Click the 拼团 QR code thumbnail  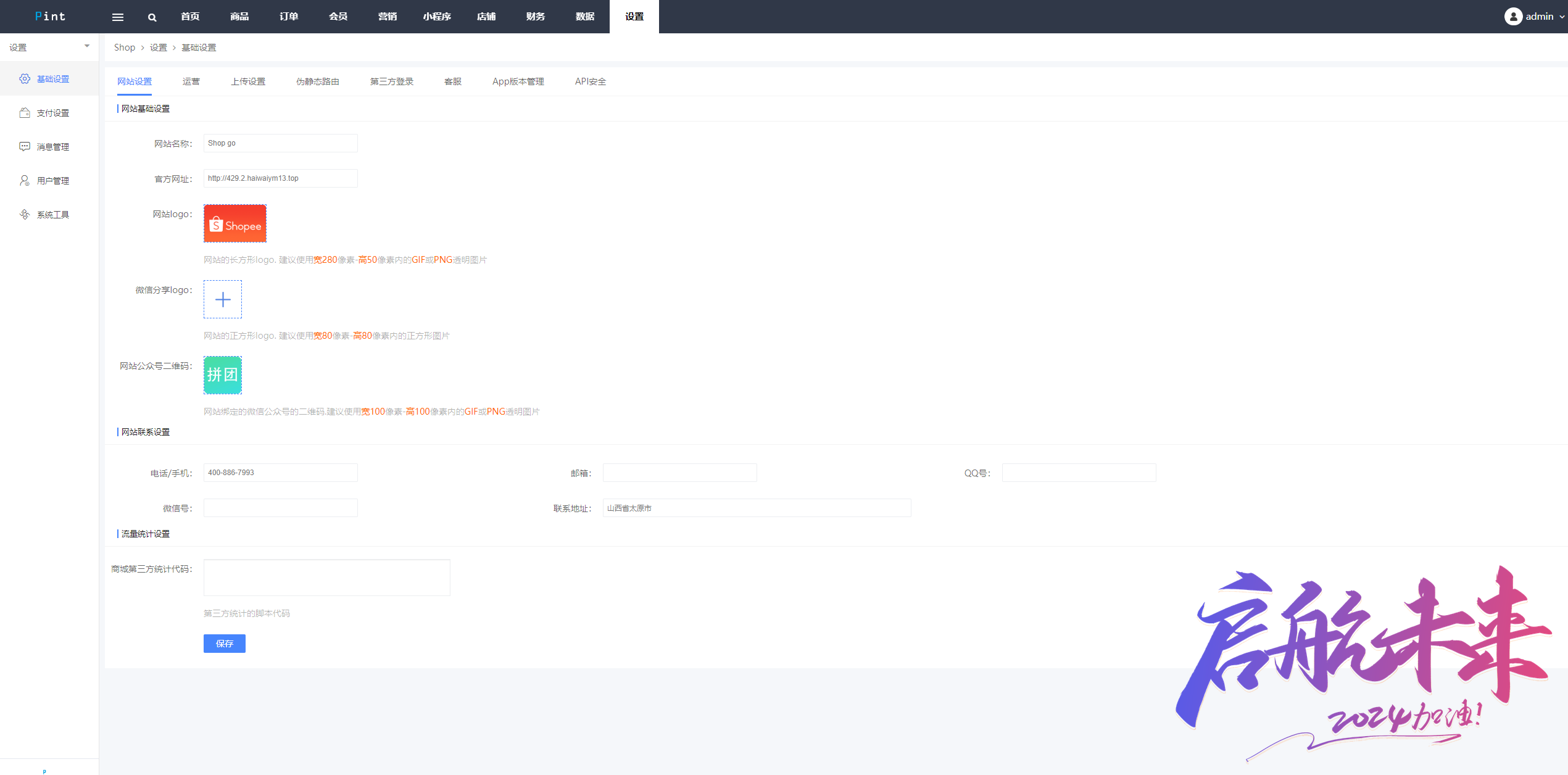pos(223,375)
